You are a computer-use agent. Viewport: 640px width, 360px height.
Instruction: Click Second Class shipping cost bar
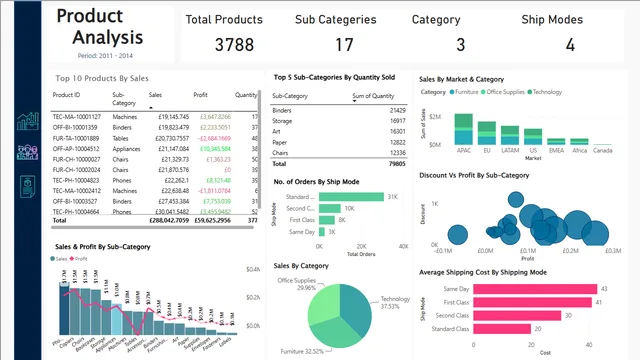click(x=517, y=316)
